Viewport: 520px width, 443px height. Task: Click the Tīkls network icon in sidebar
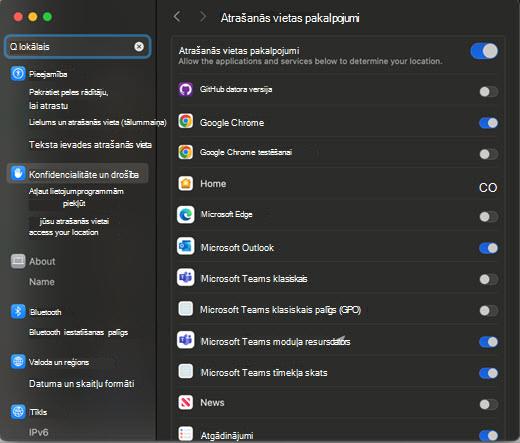click(x=18, y=411)
